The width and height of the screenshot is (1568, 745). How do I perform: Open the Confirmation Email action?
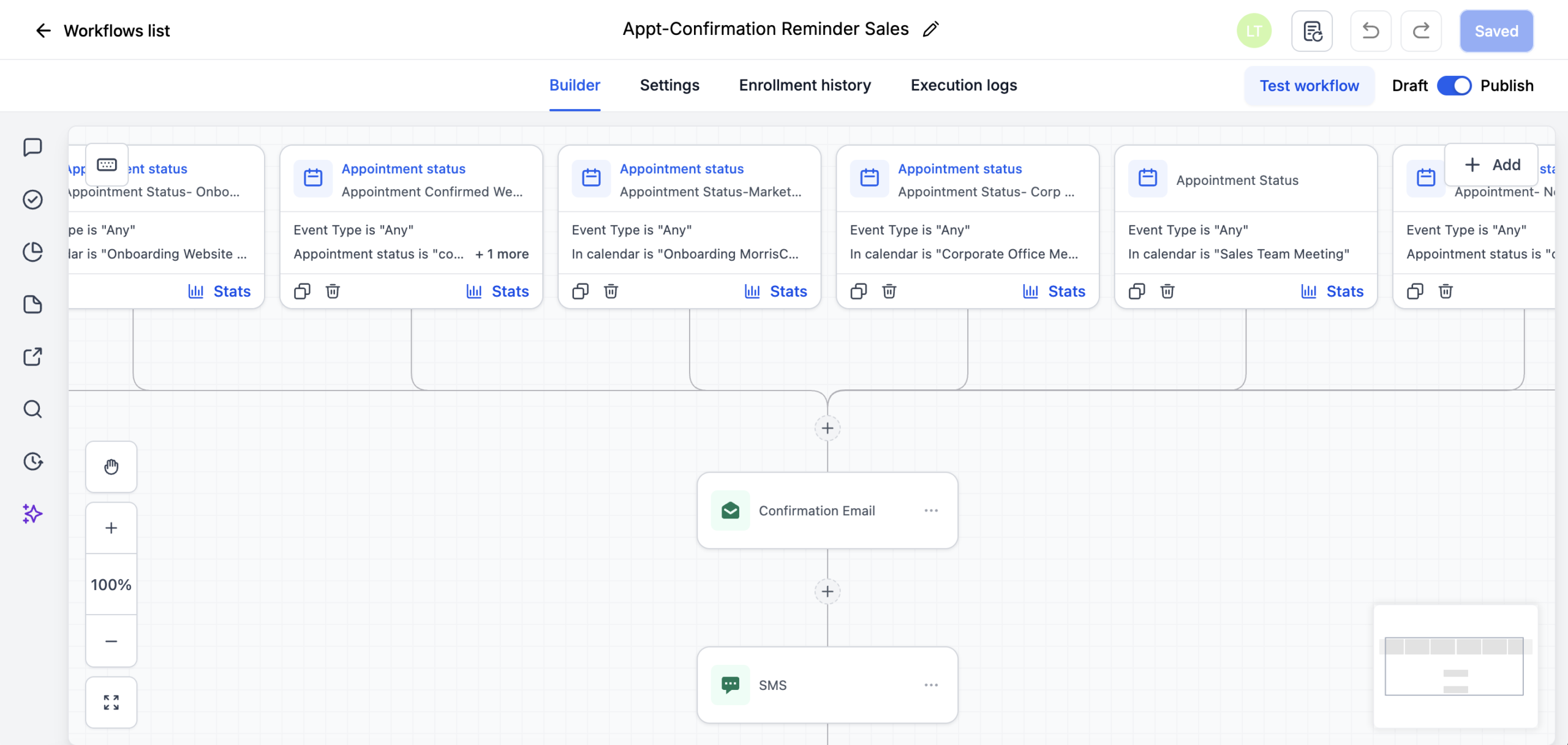pyautogui.click(x=827, y=511)
